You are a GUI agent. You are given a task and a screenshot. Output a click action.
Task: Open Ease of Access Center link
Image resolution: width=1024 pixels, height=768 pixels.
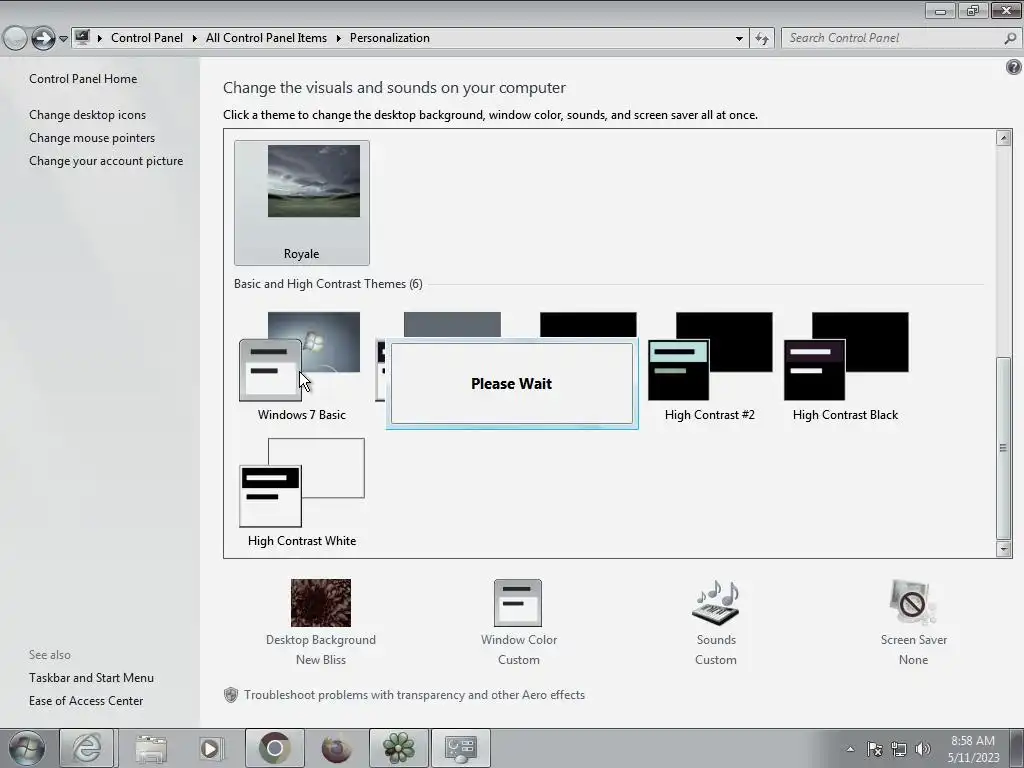pos(86,701)
